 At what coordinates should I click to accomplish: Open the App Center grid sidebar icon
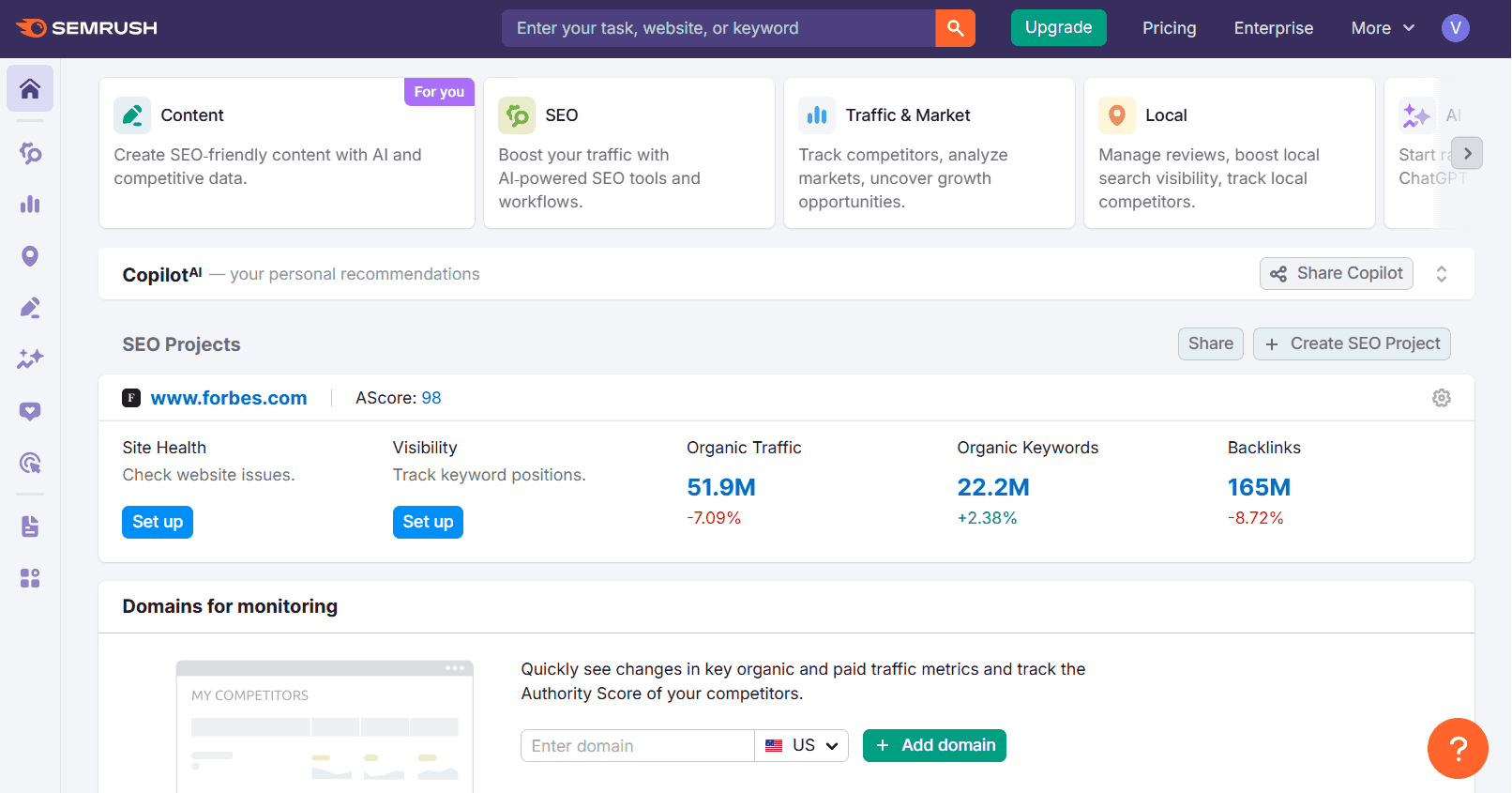30,578
